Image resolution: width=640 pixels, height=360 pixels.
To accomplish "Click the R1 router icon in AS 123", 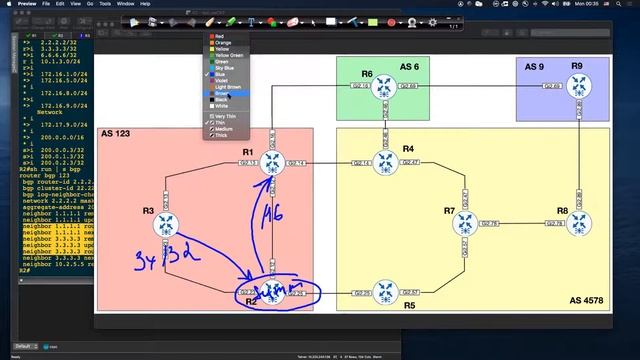I will [272, 163].
